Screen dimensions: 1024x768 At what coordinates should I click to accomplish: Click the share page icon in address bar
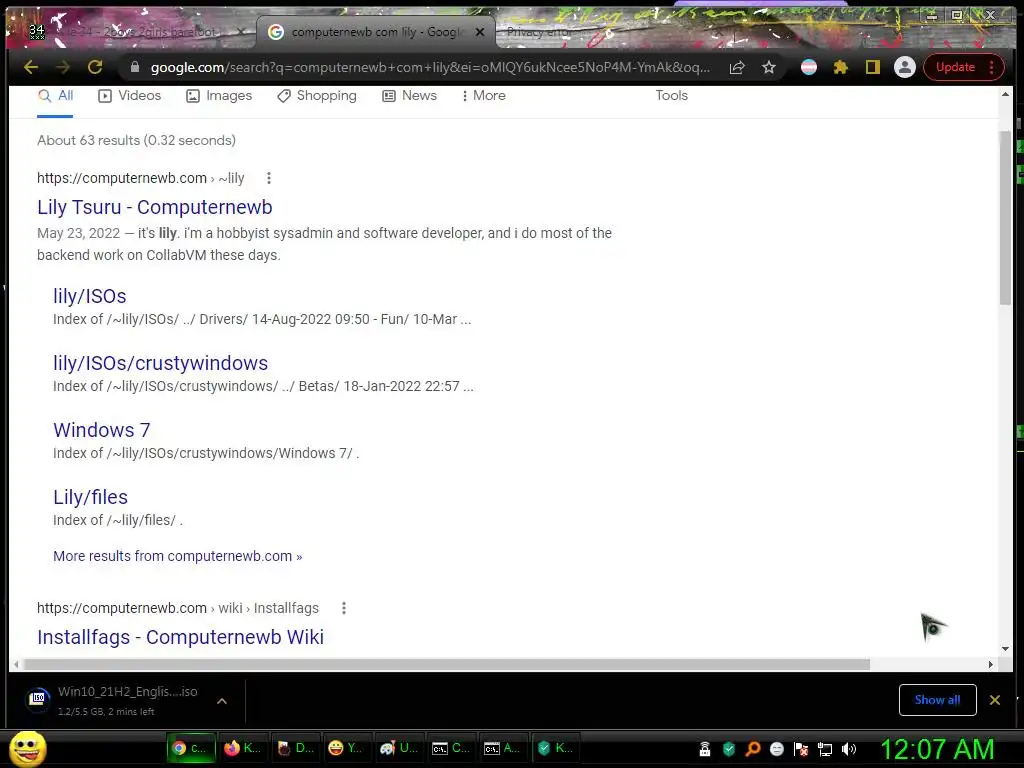click(737, 67)
